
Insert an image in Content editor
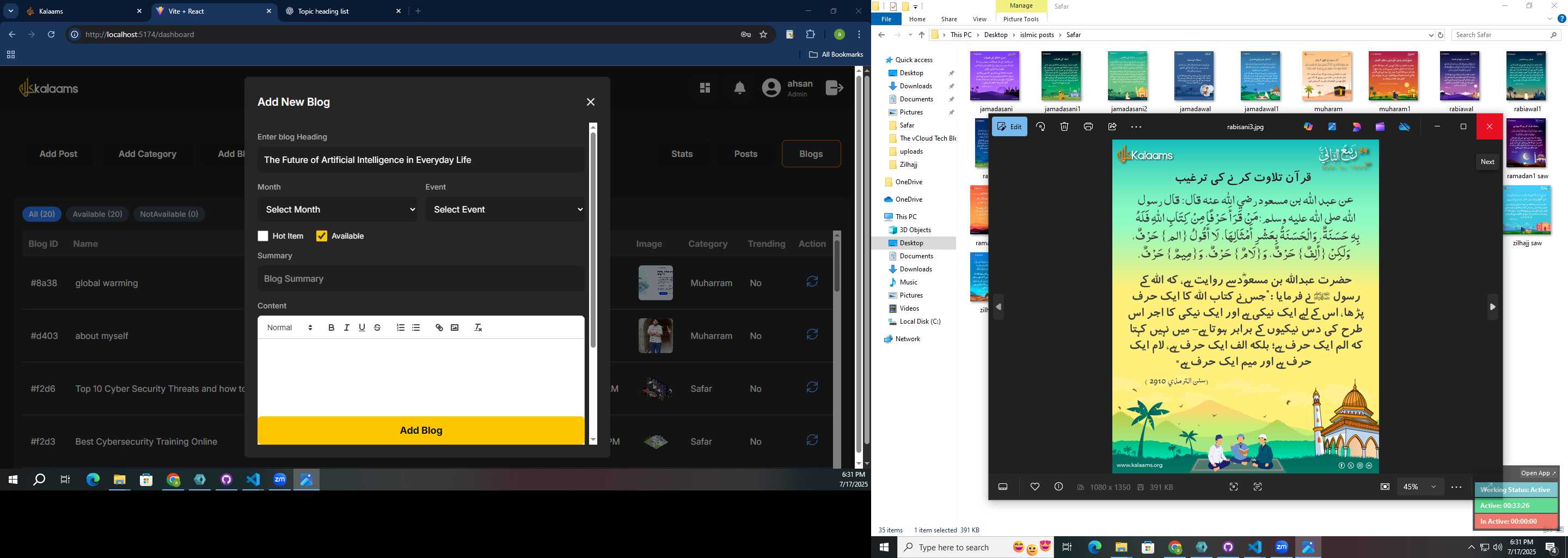[x=455, y=327]
